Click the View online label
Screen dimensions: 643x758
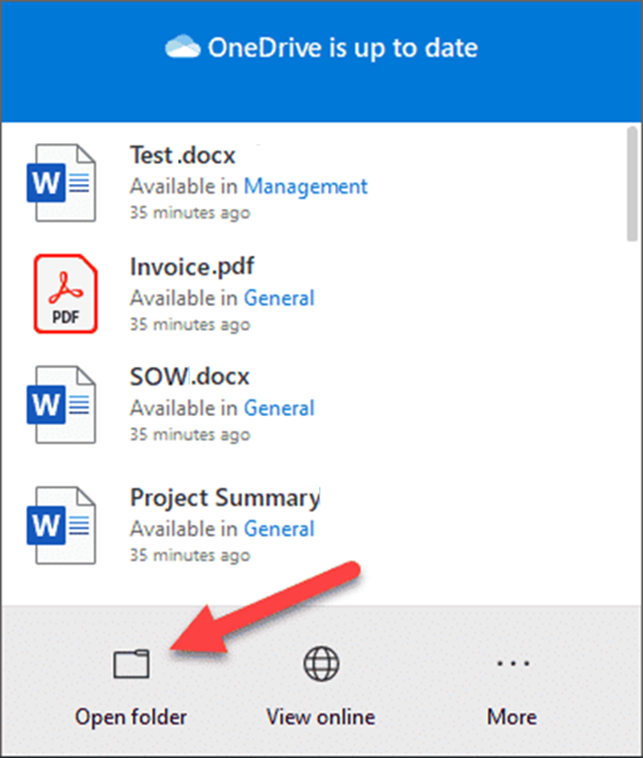point(321,717)
